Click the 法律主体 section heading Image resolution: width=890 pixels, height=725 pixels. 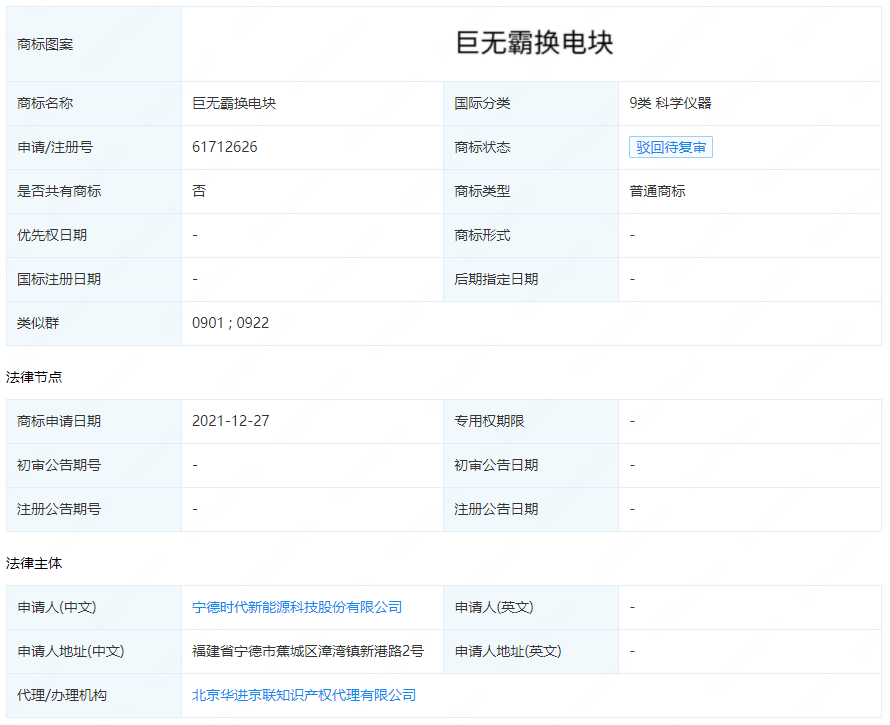[34, 563]
